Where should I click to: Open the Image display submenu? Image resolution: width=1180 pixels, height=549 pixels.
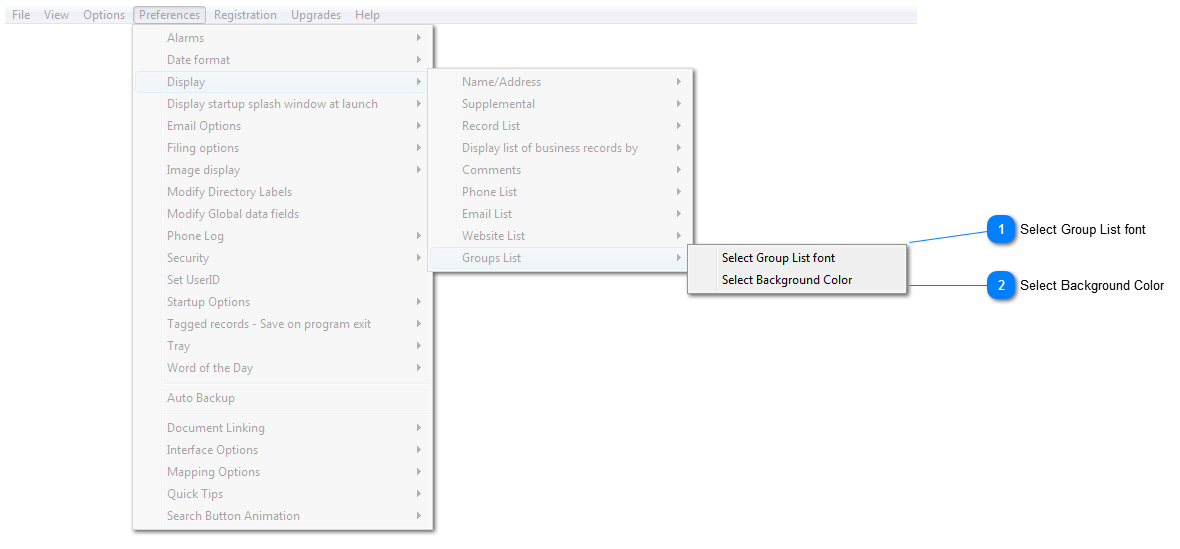click(283, 170)
